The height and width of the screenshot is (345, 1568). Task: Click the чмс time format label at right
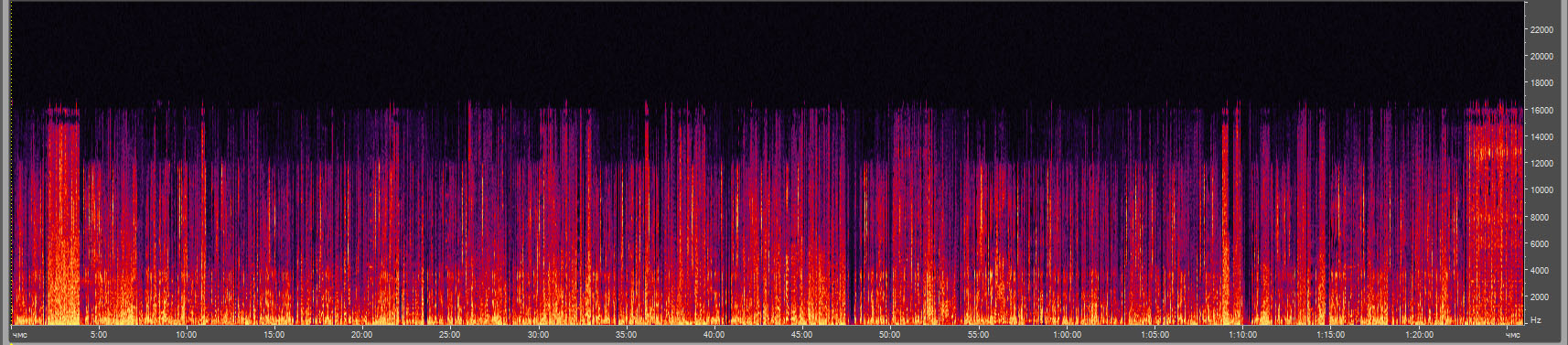1512,335
